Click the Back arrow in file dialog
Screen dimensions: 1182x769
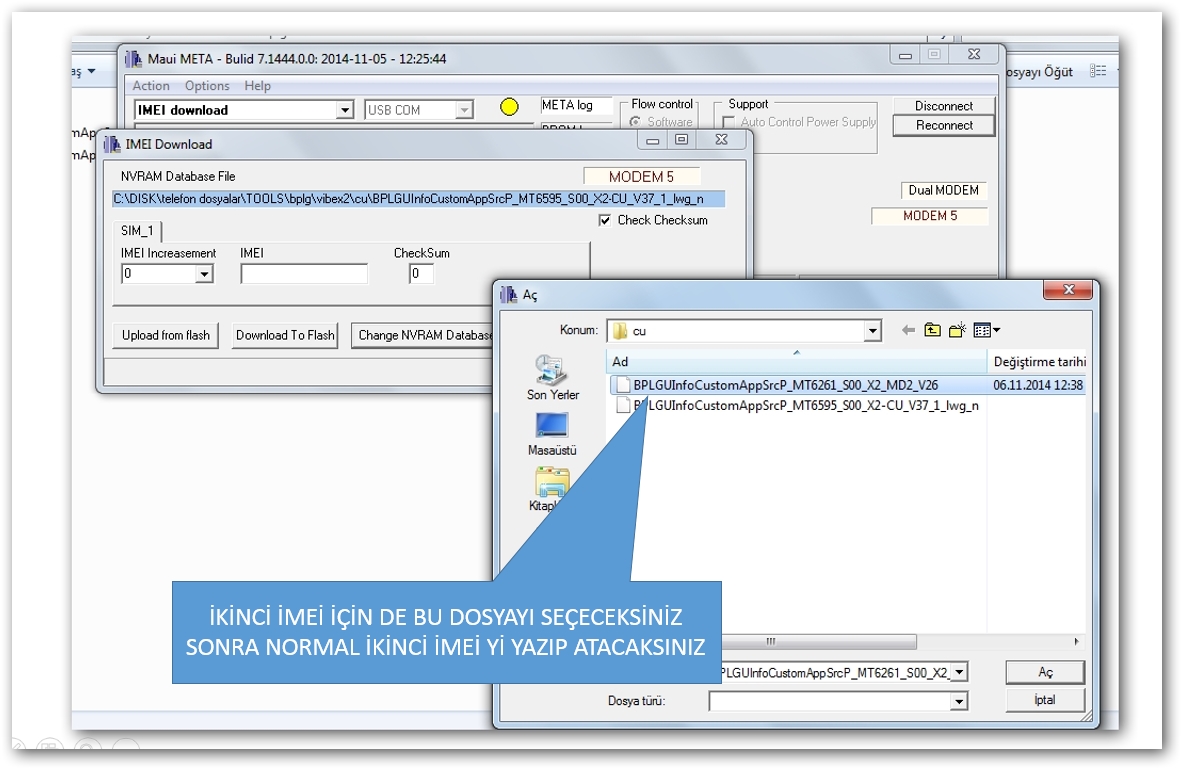(x=908, y=330)
